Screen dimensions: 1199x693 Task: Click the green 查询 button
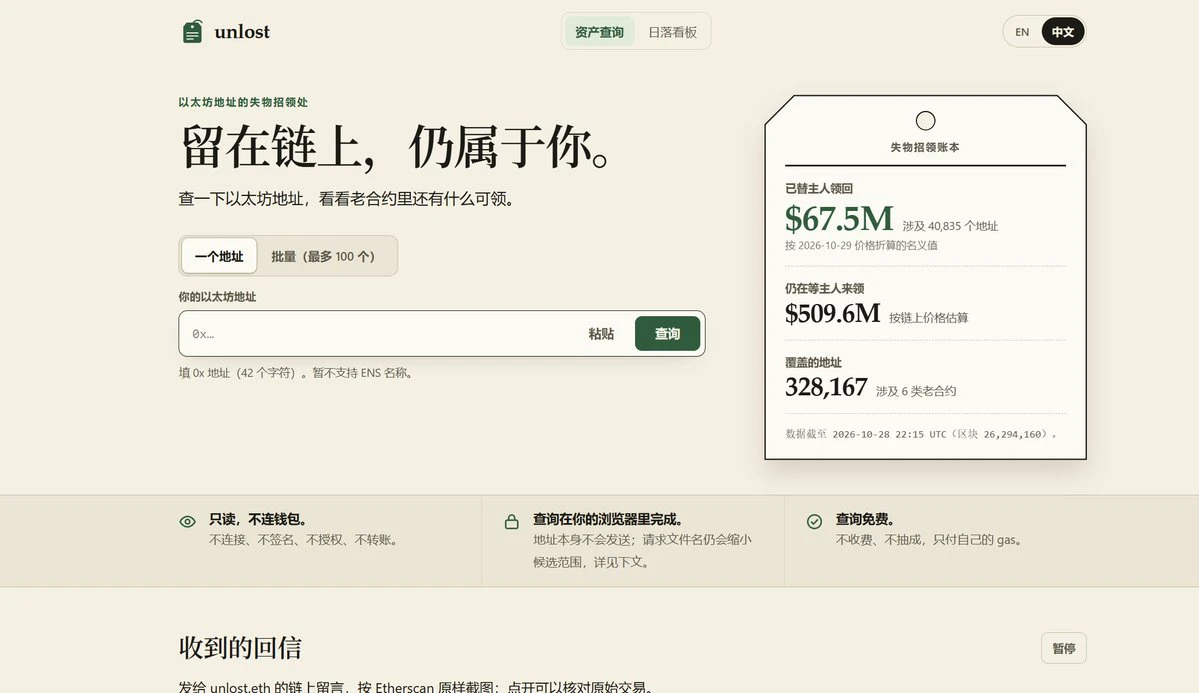(x=667, y=333)
